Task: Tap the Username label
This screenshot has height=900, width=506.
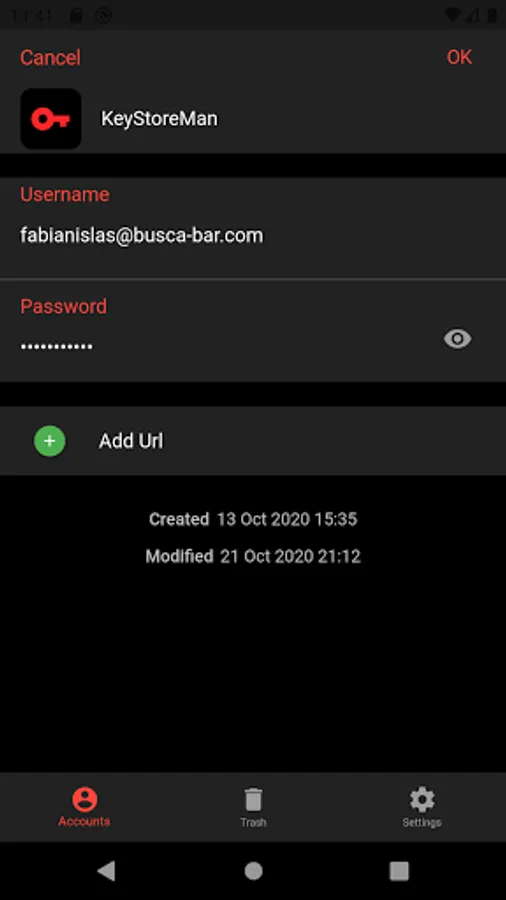Action: point(65,195)
